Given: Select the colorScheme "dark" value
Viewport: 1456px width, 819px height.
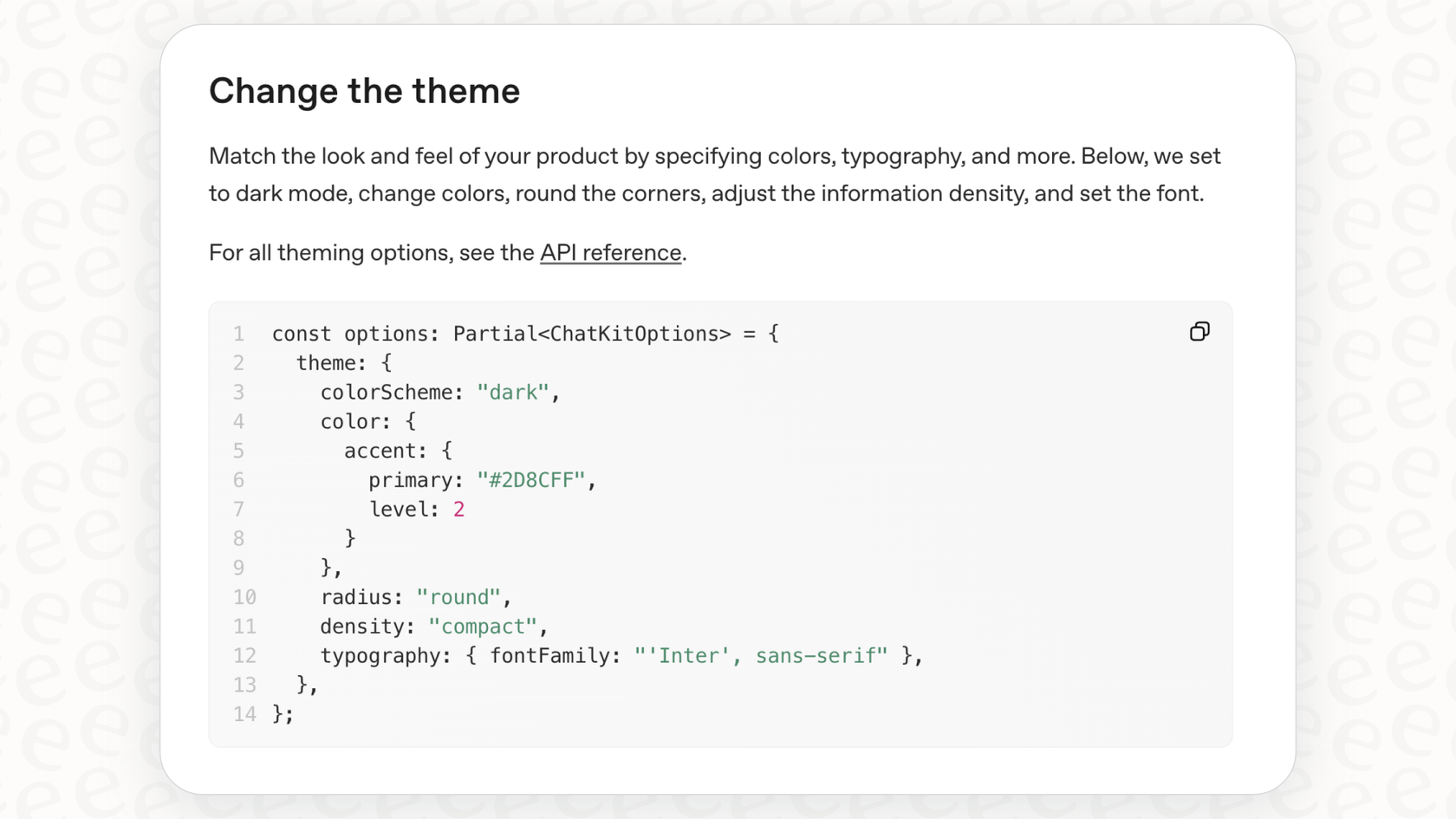Looking at the screenshot, I should pos(513,392).
